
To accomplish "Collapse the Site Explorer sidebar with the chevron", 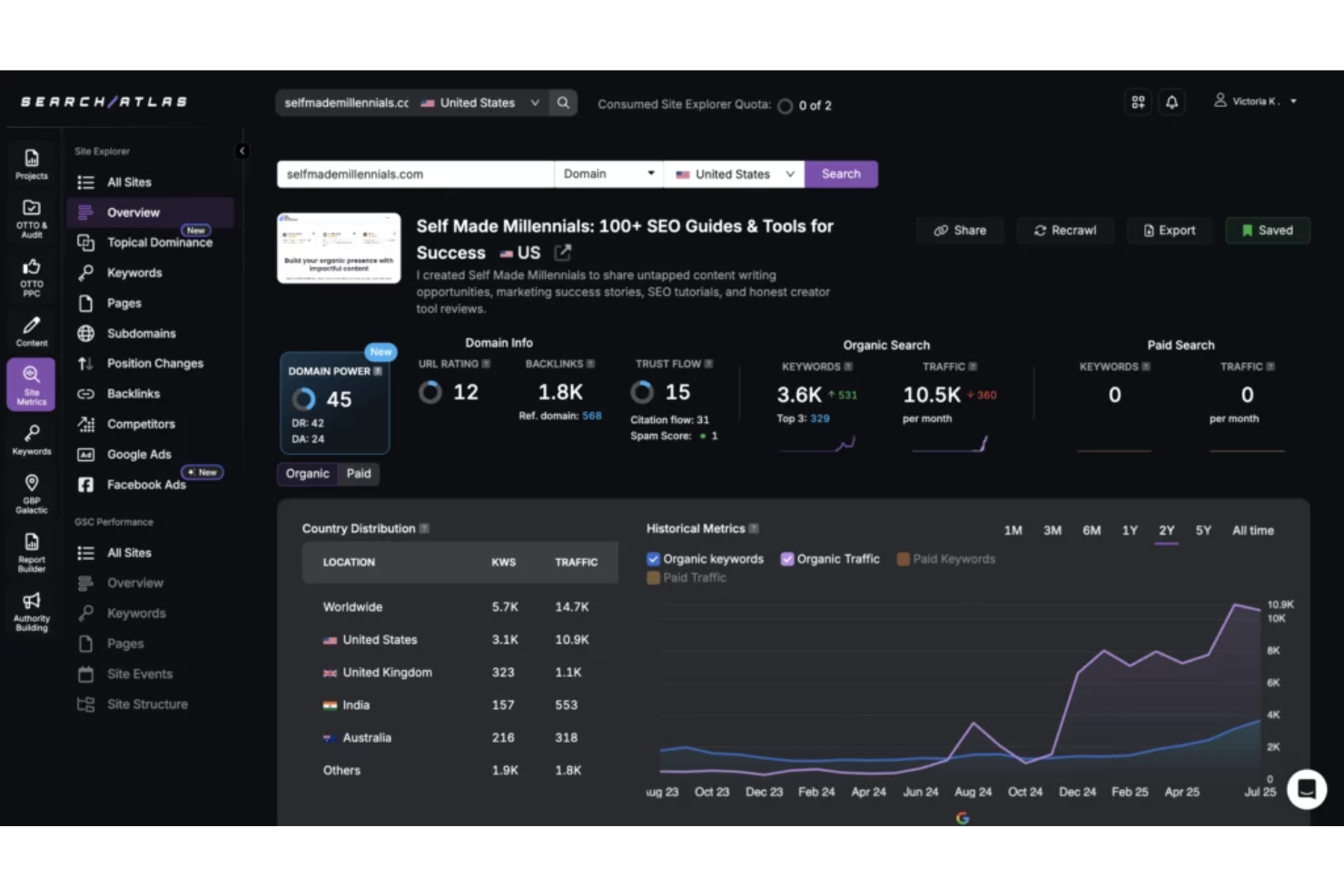I will [x=241, y=151].
